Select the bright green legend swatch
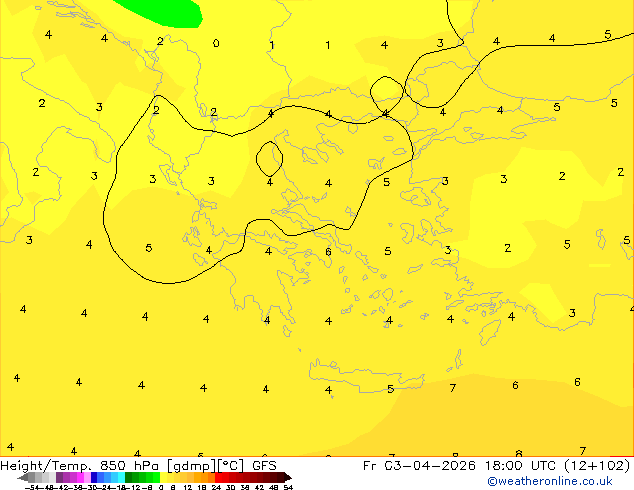634x490 pixels. [156, 477]
